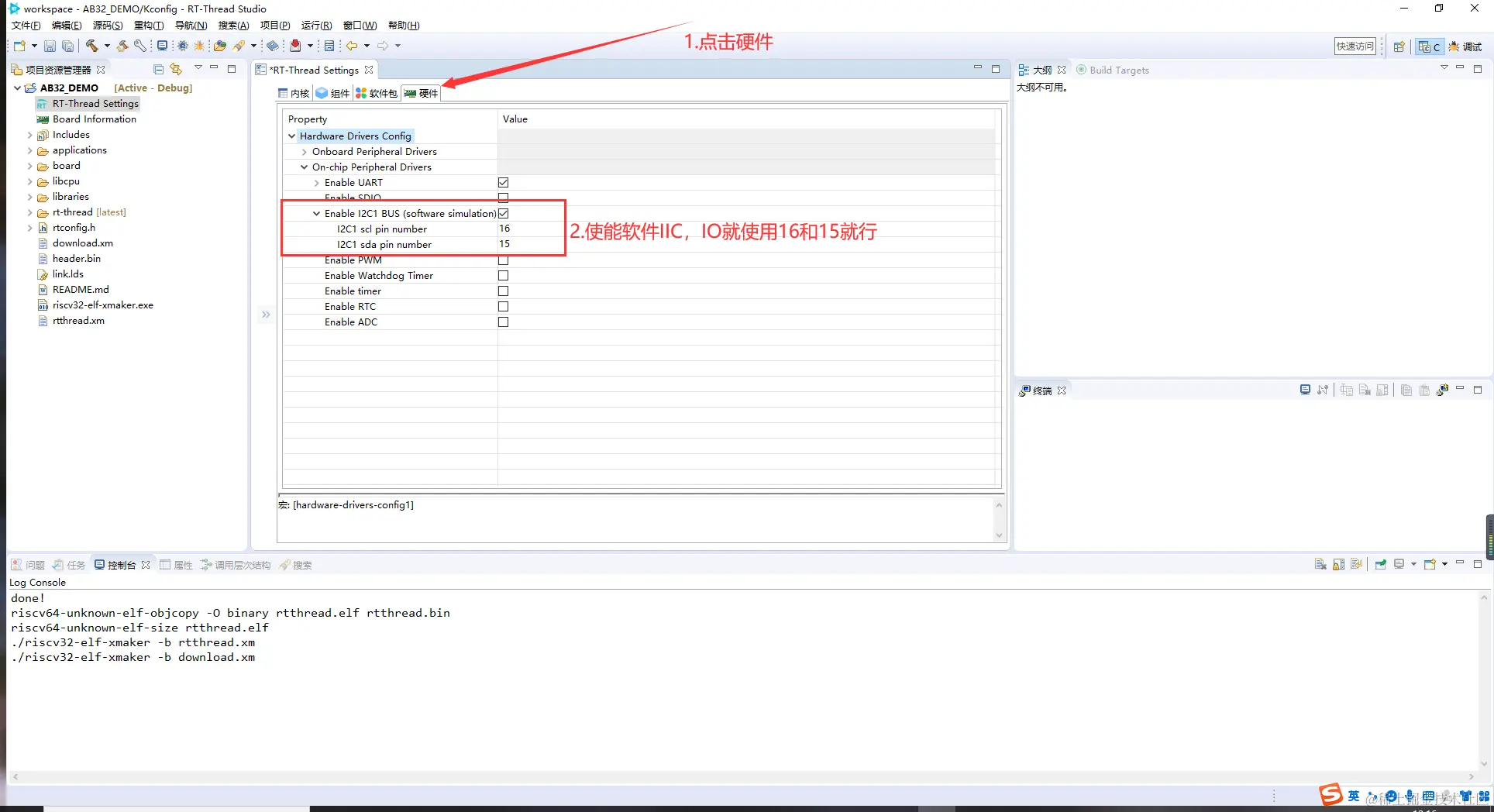Click the open folder toolbar icon
This screenshot has width=1494, height=812.
220,46
